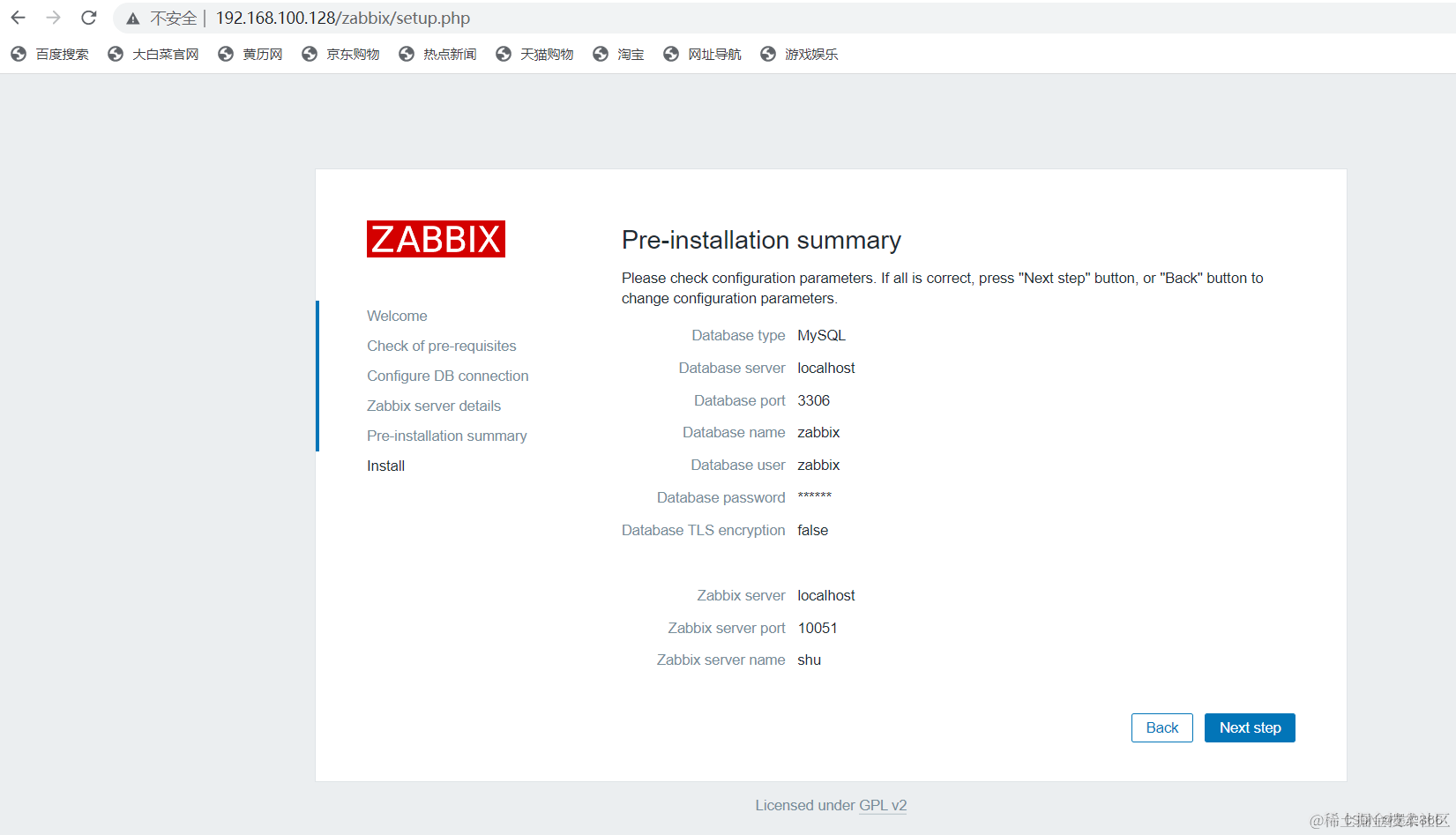
Task: Click the ZABBIX logo
Action: click(436, 239)
